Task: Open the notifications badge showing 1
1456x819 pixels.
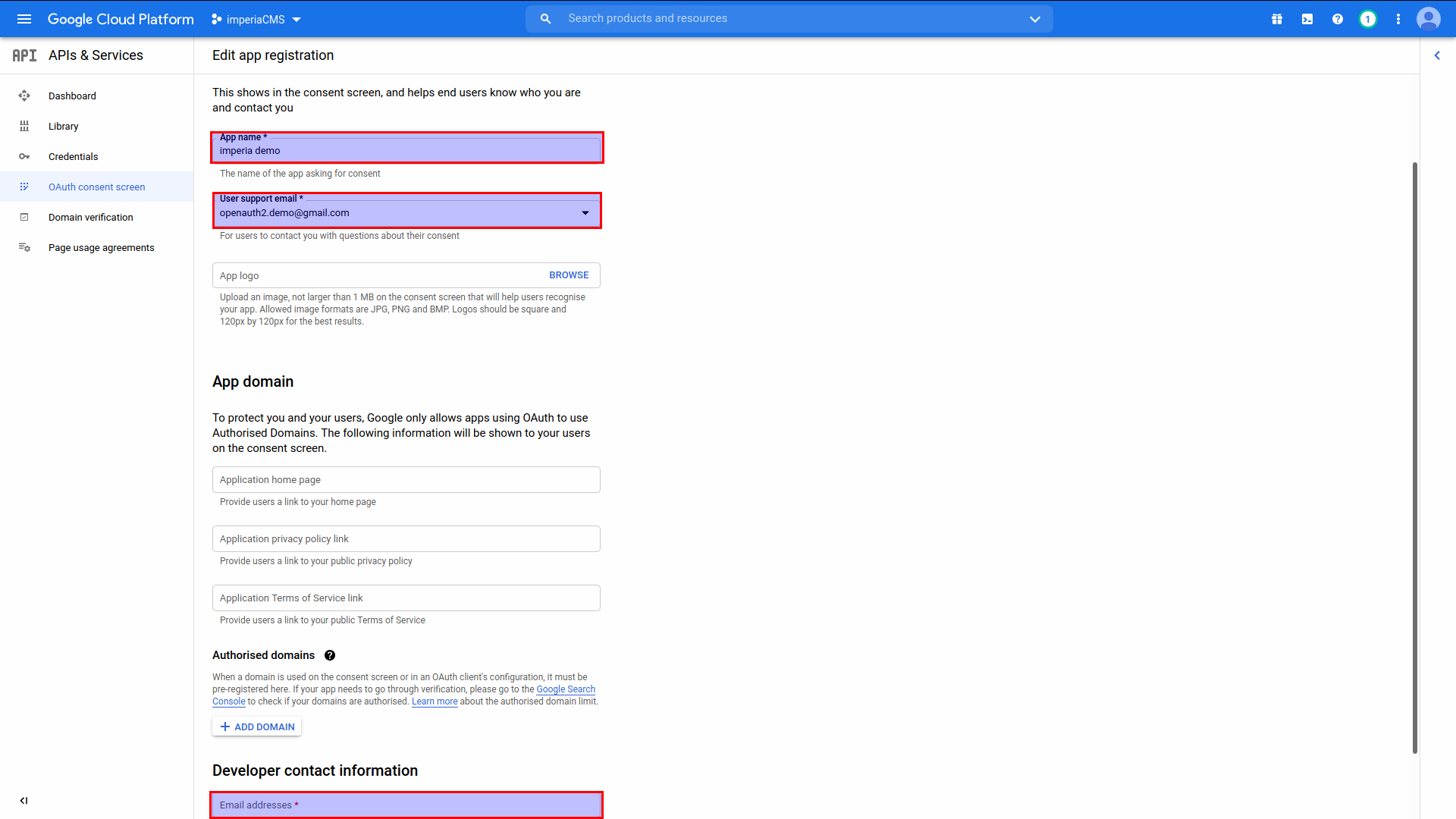Action: point(1368,19)
